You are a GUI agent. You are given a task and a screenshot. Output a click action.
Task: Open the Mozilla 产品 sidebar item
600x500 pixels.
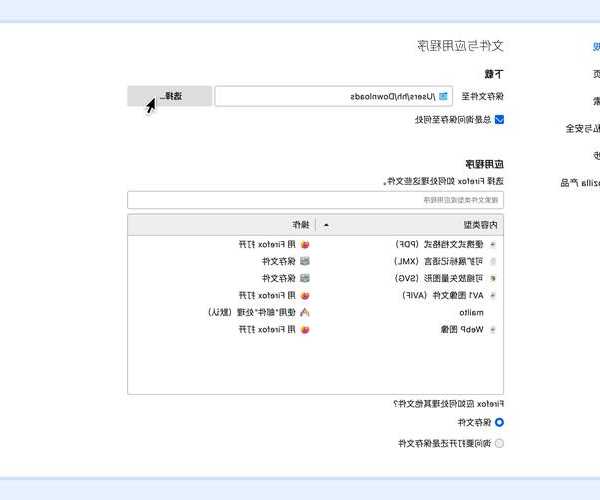pyautogui.click(x=580, y=182)
